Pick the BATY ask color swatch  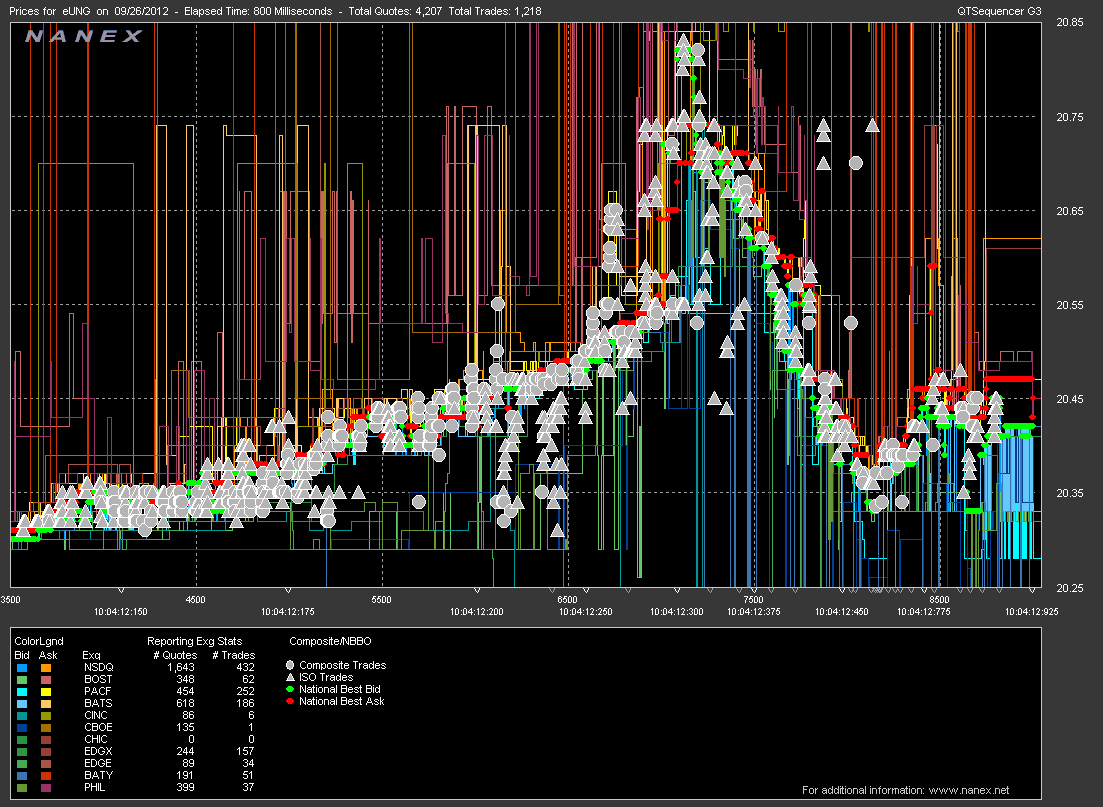click(46, 775)
